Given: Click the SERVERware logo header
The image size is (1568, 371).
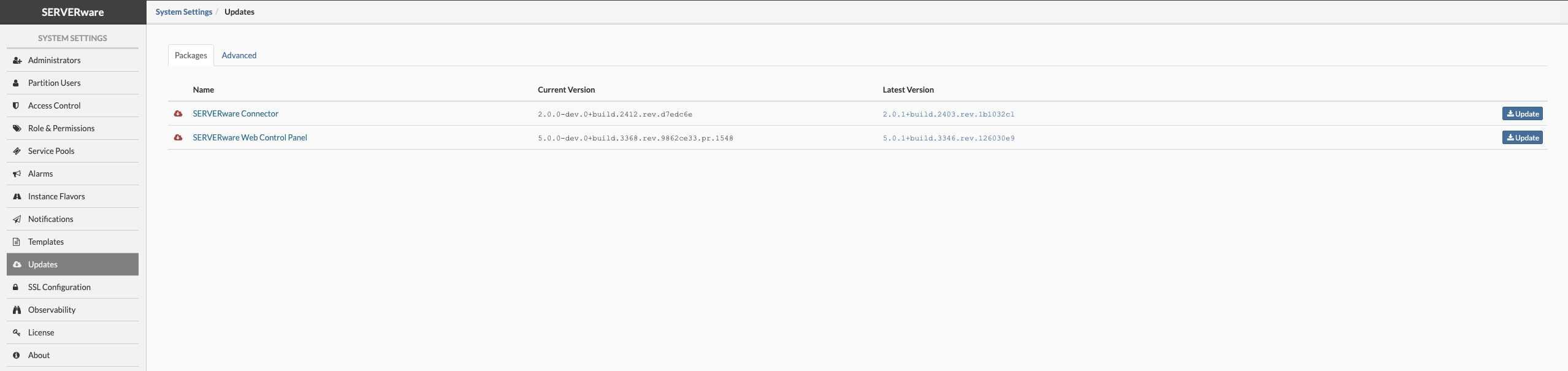Looking at the screenshot, I should 73,12.
